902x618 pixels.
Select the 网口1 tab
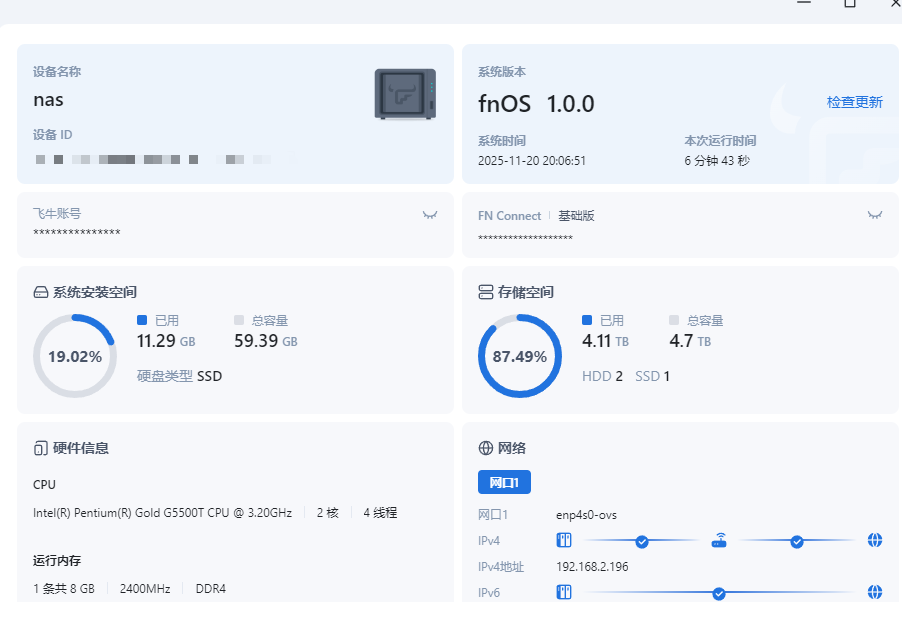(x=504, y=482)
